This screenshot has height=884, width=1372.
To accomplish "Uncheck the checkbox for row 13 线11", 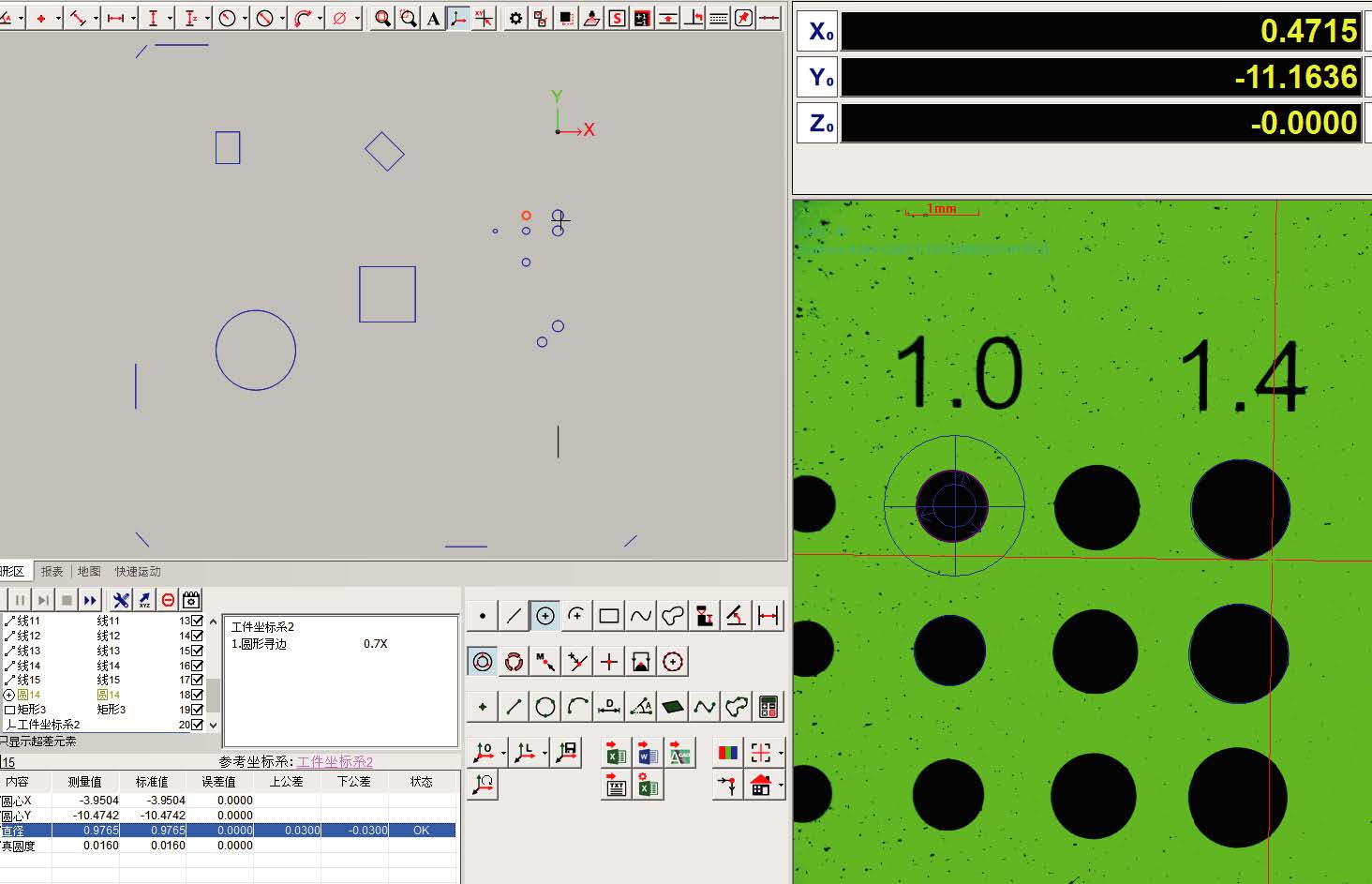I will [x=198, y=621].
